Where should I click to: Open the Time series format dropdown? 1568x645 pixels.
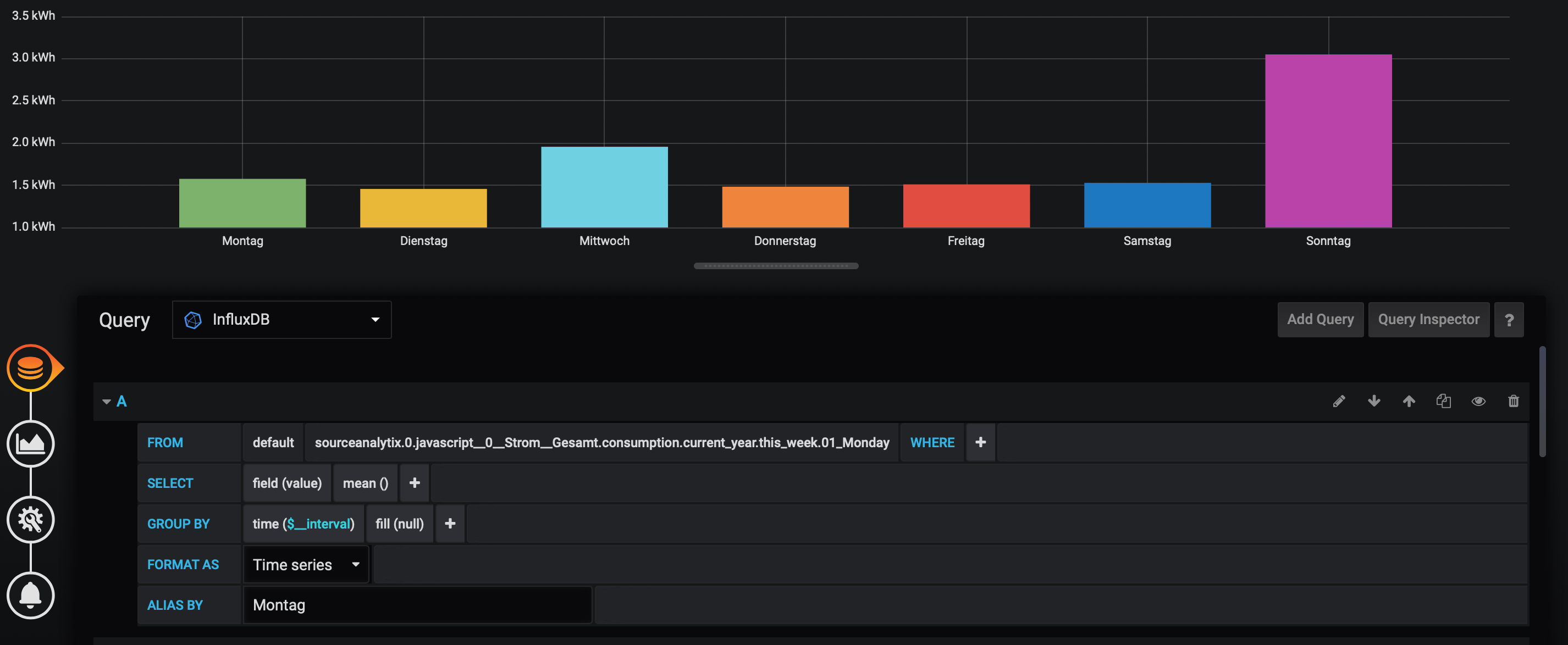[x=306, y=564]
